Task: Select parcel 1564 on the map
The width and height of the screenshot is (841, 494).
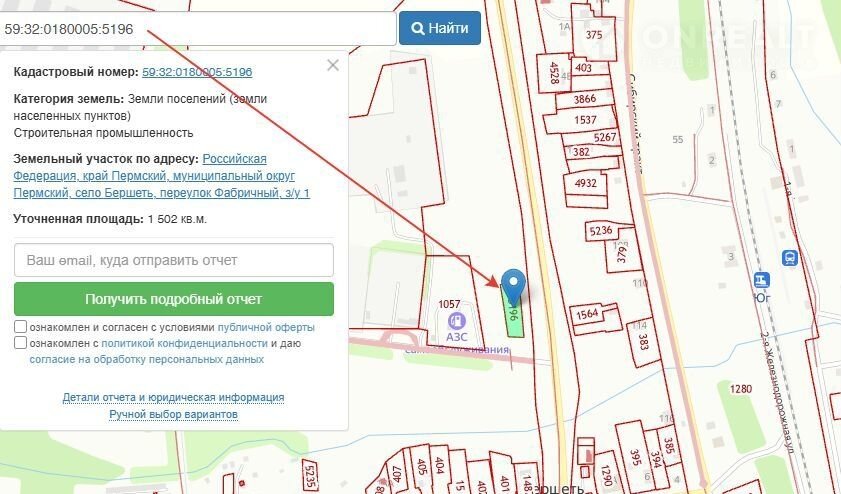Action: click(x=588, y=315)
